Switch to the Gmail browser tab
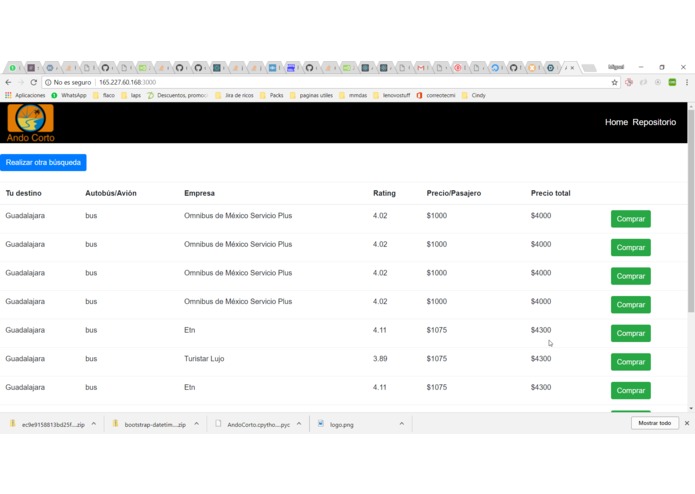 tap(421, 68)
